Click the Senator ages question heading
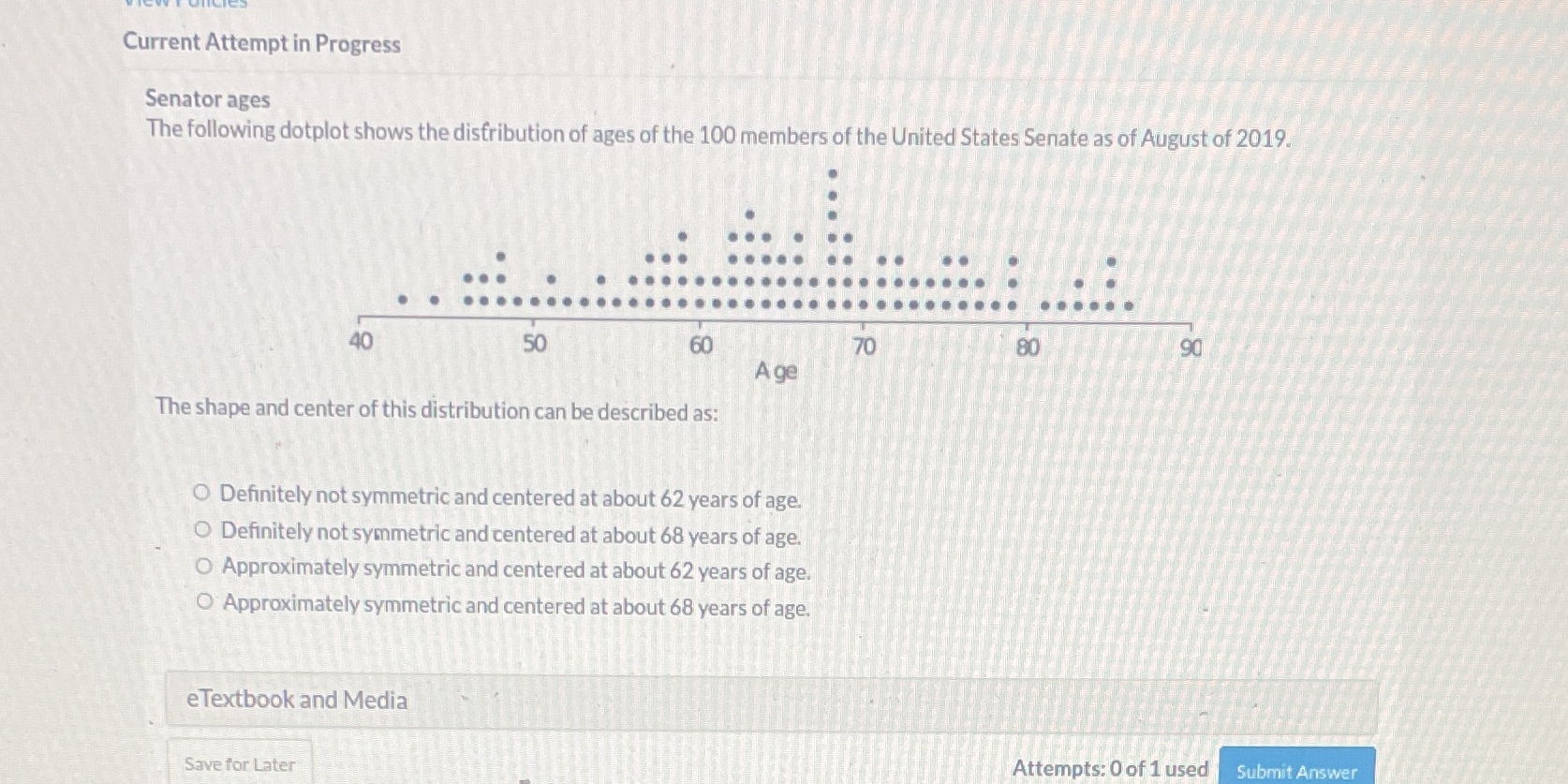 coord(207,100)
